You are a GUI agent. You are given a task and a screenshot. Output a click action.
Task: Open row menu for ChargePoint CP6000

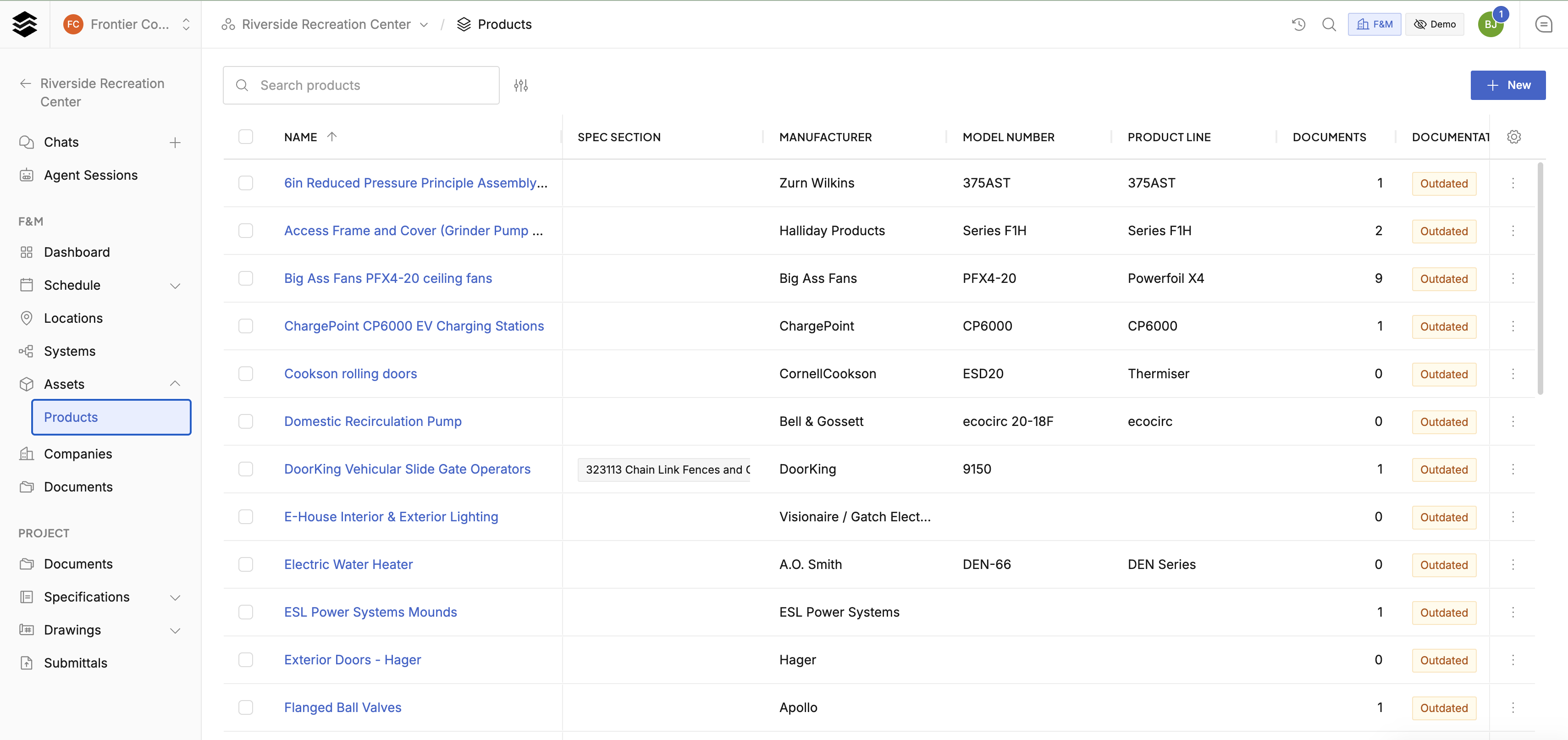click(x=1513, y=326)
